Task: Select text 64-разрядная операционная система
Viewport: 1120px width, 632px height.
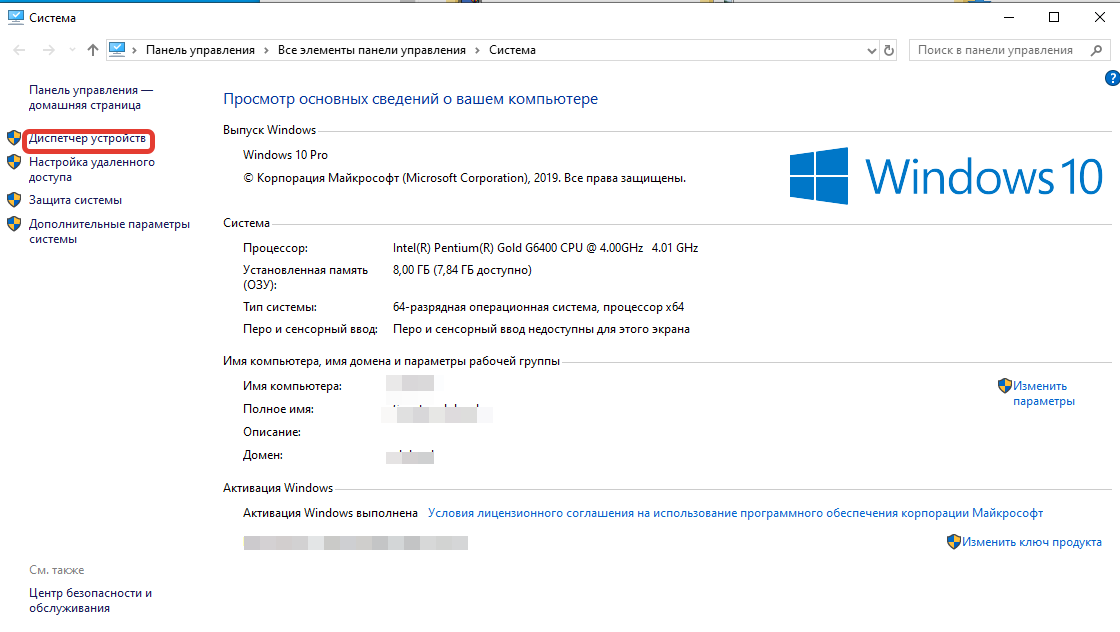Action: 539,307
